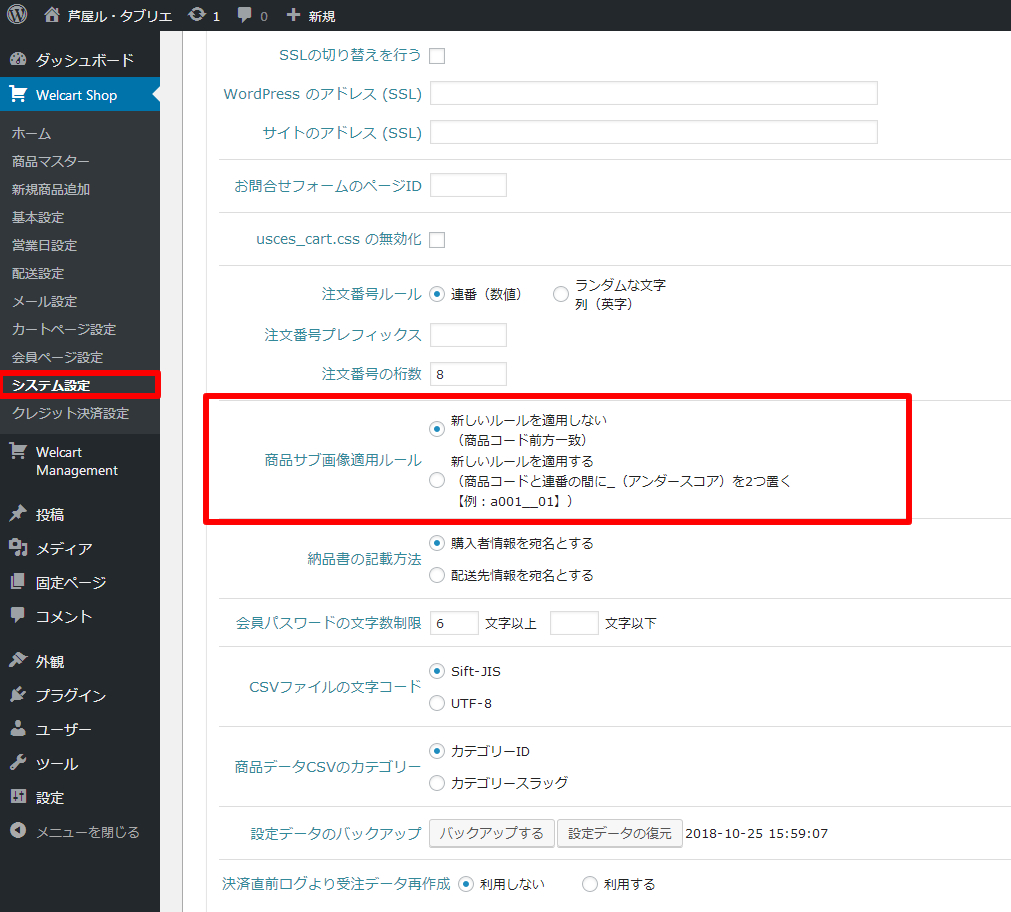Click the メディア media icon
The width and height of the screenshot is (1011, 912).
click(x=18, y=548)
